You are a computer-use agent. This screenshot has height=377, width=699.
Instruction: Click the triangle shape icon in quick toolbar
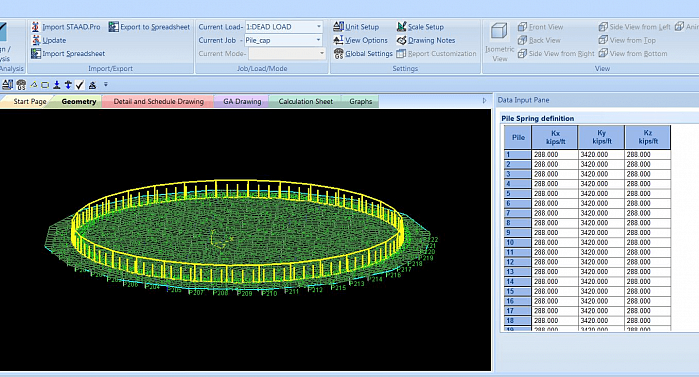coord(34,84)
